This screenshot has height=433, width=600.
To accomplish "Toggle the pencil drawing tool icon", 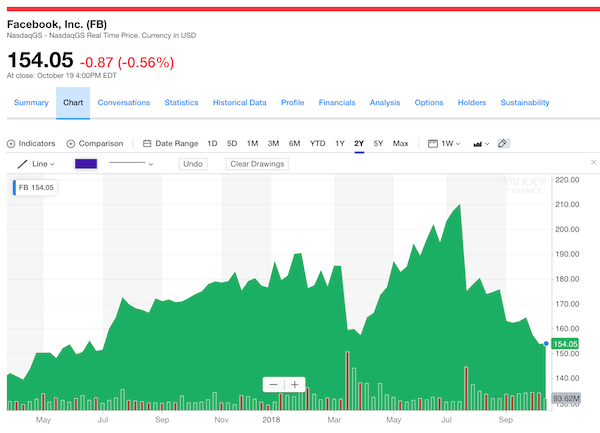I will click(503, 143).
